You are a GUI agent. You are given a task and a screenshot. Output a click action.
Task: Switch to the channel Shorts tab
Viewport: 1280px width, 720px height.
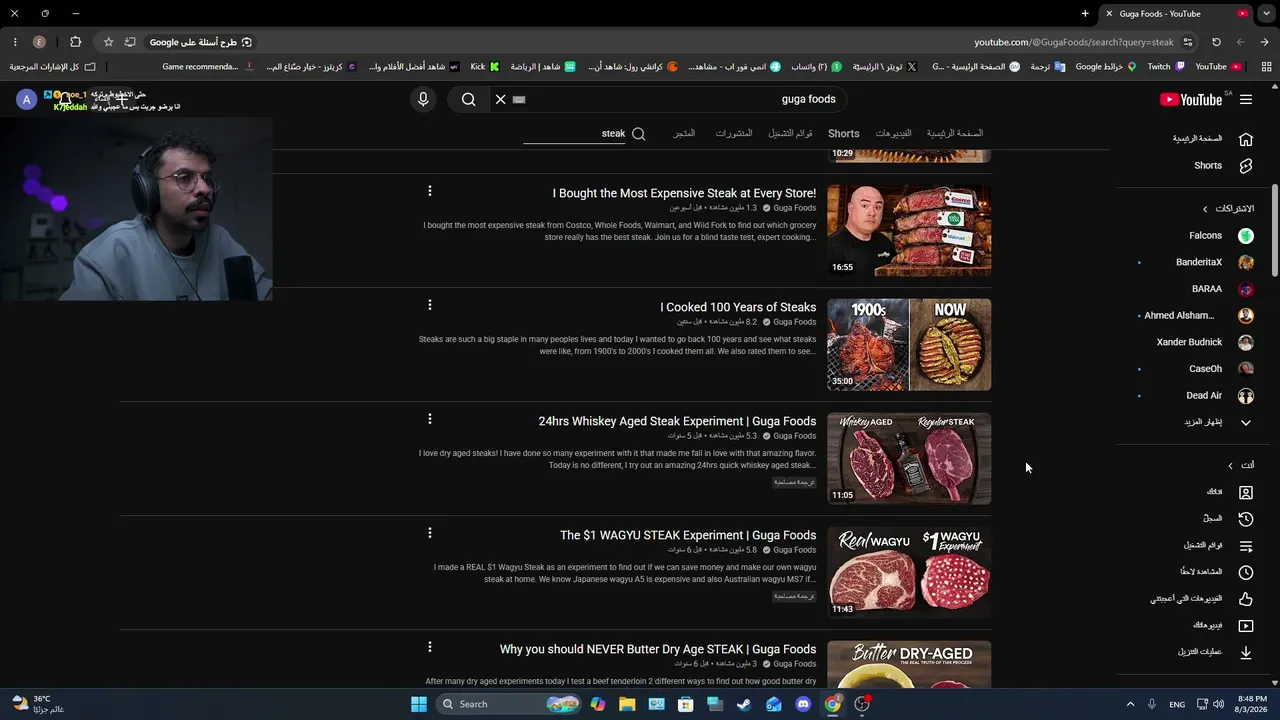pos(843,133)
